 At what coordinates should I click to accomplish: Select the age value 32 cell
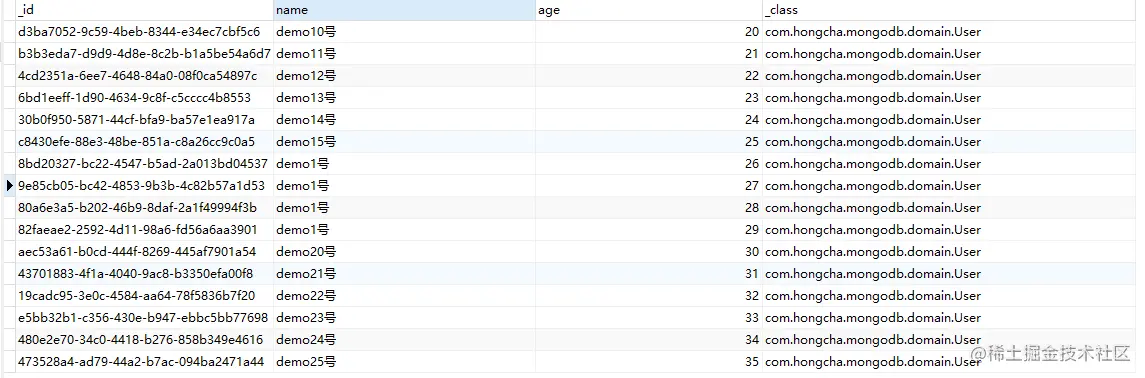click(648, 296)
